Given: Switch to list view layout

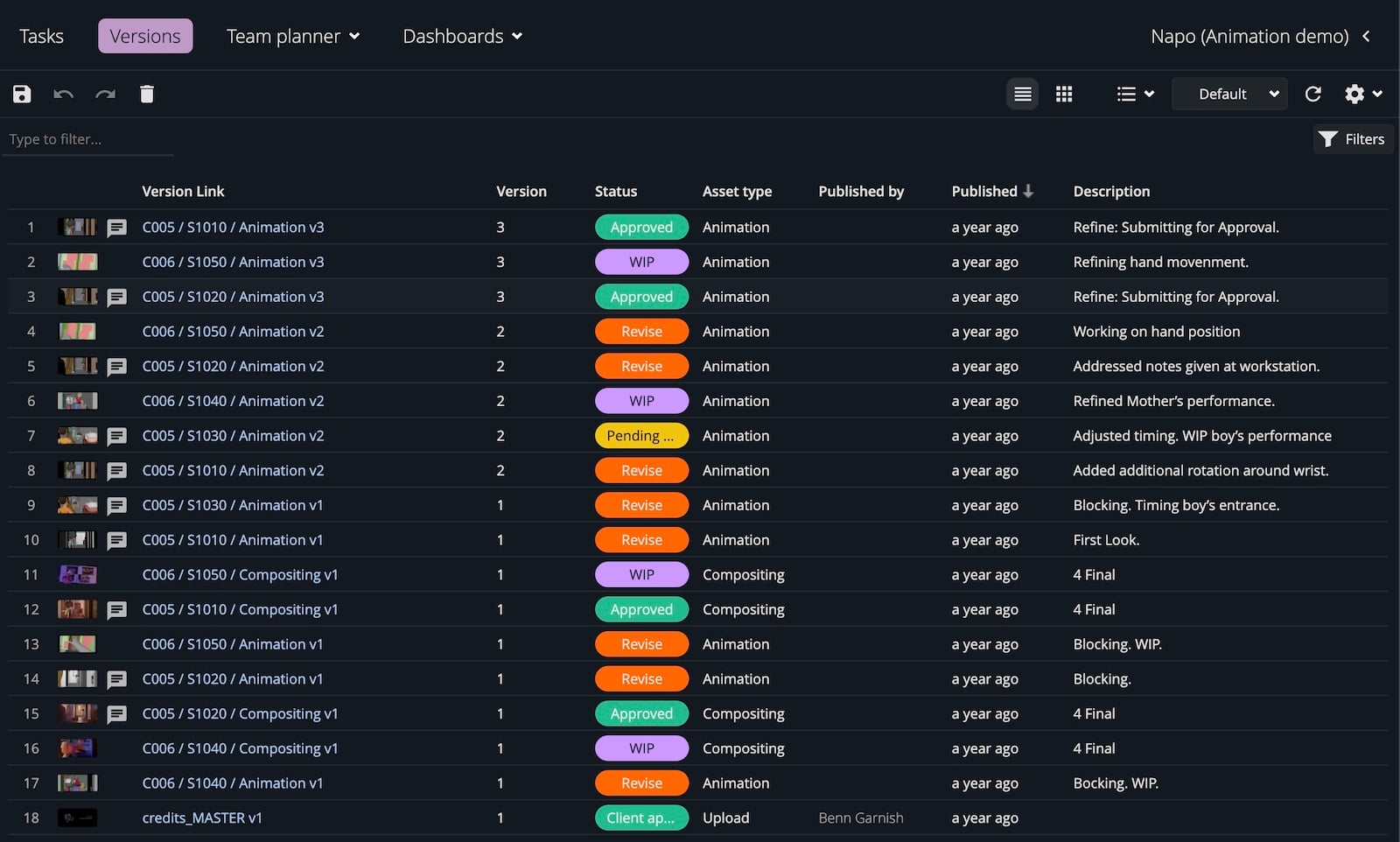Looking at the screenshot, I should point(1021,94).
